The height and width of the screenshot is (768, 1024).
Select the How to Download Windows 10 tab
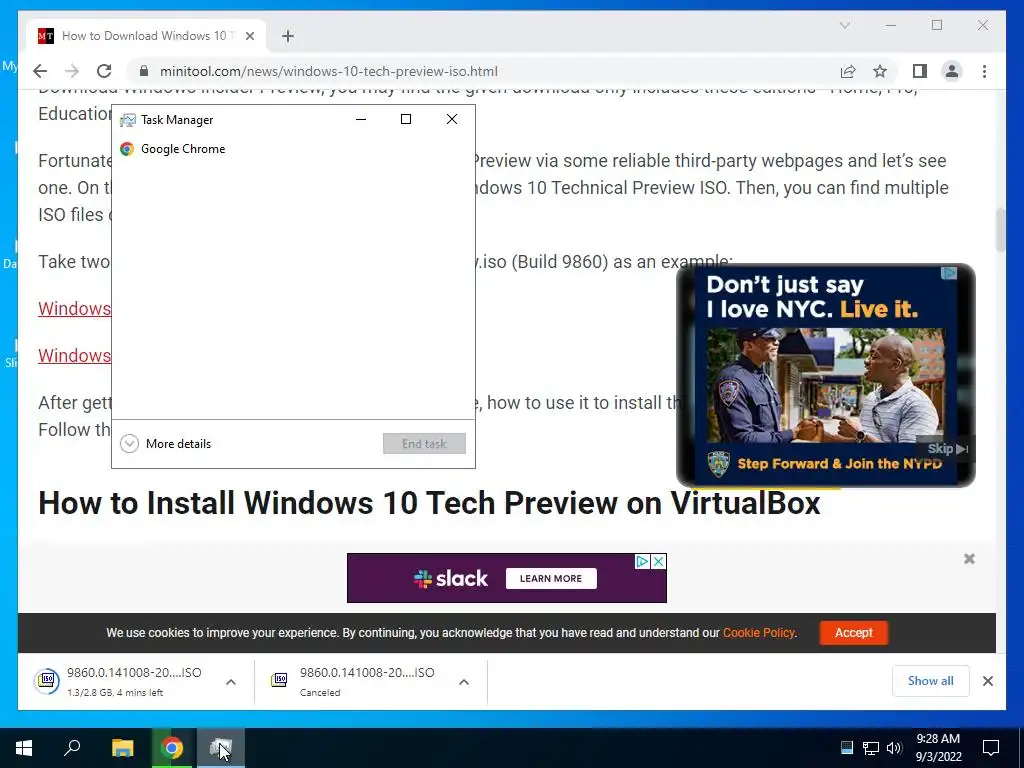[146, 36]
